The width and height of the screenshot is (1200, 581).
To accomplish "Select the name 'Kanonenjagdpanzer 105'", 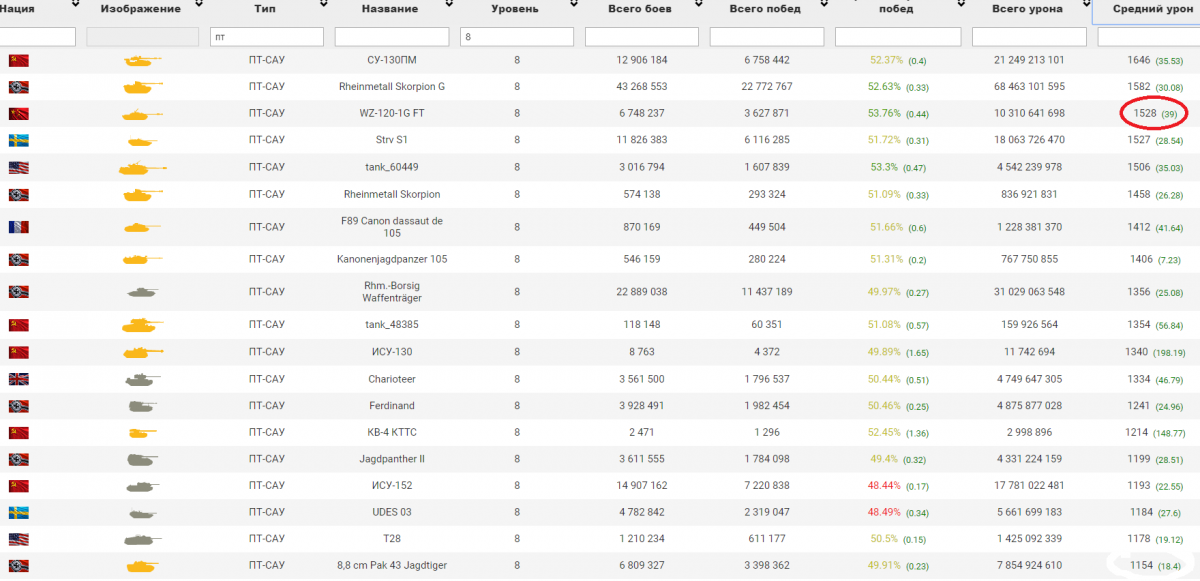I will [392, 260].
